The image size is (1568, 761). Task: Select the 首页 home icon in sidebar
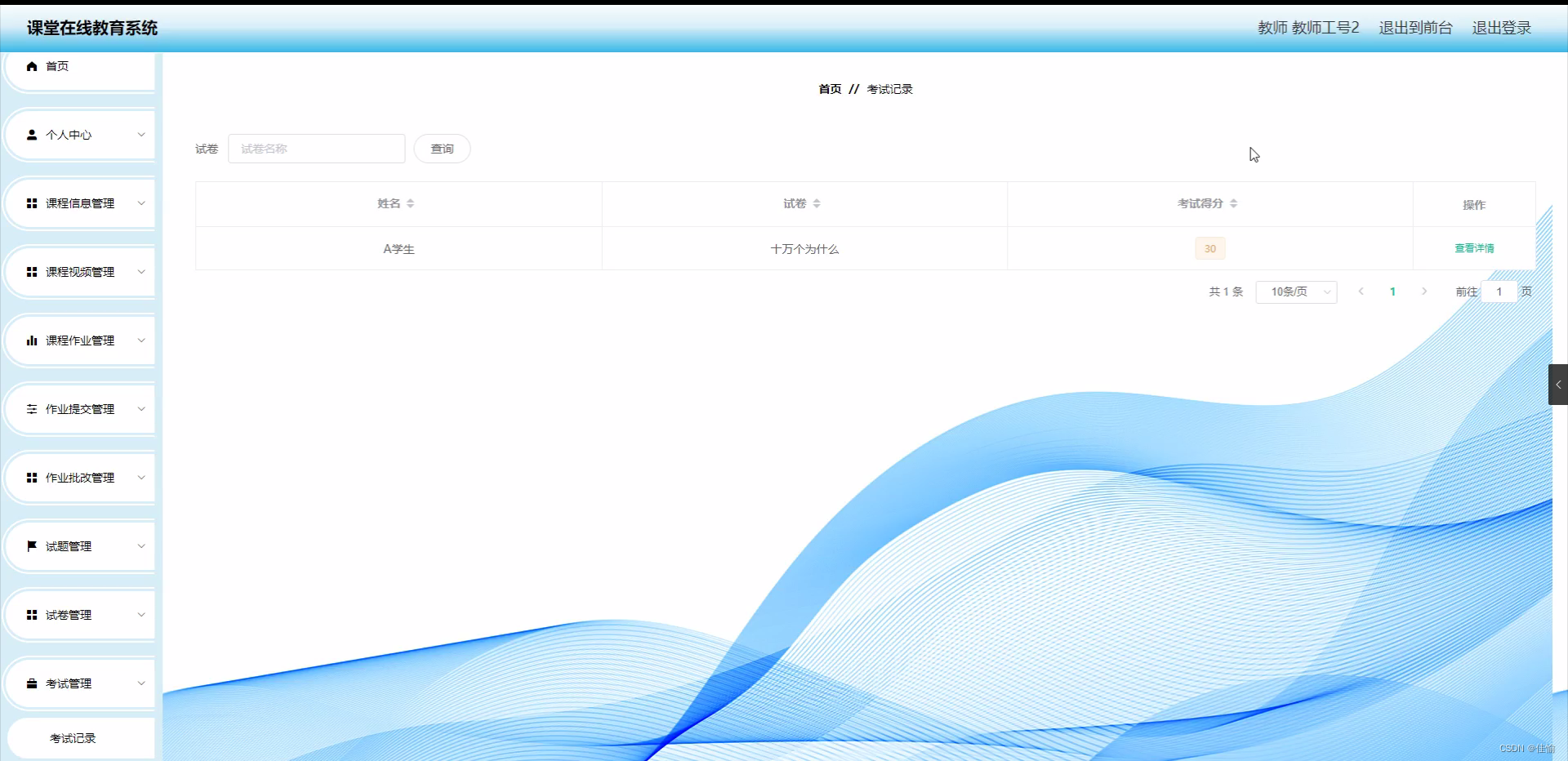[x=32, y=66]
